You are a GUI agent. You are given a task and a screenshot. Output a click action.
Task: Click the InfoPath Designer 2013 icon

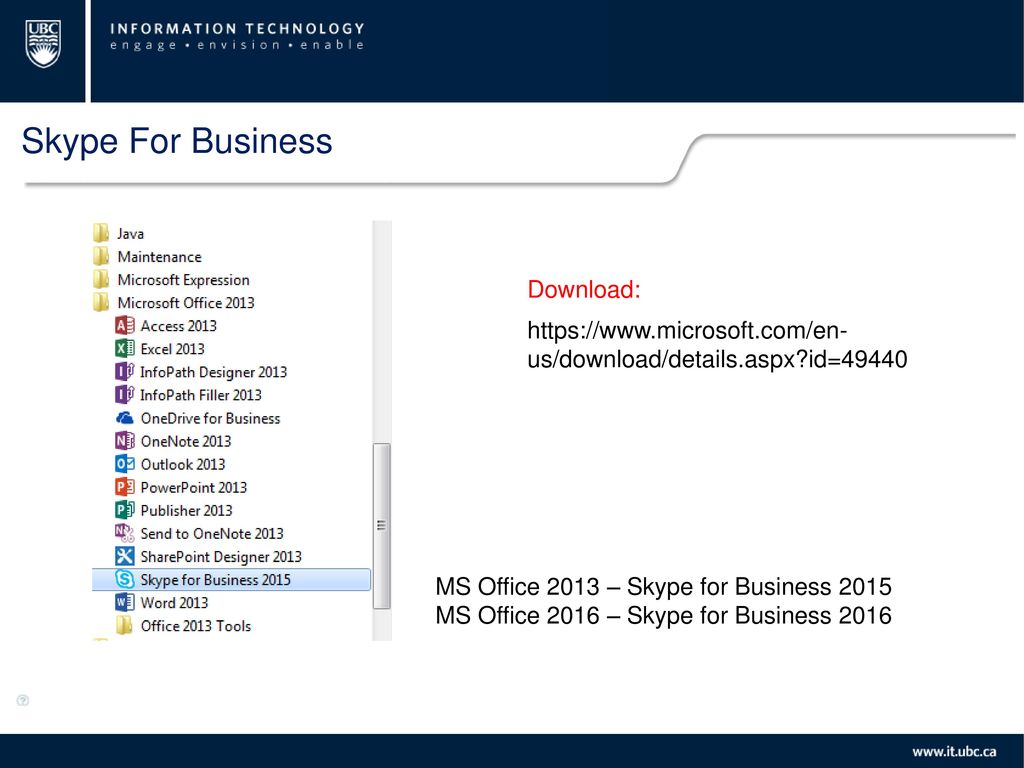coord(125,372)
